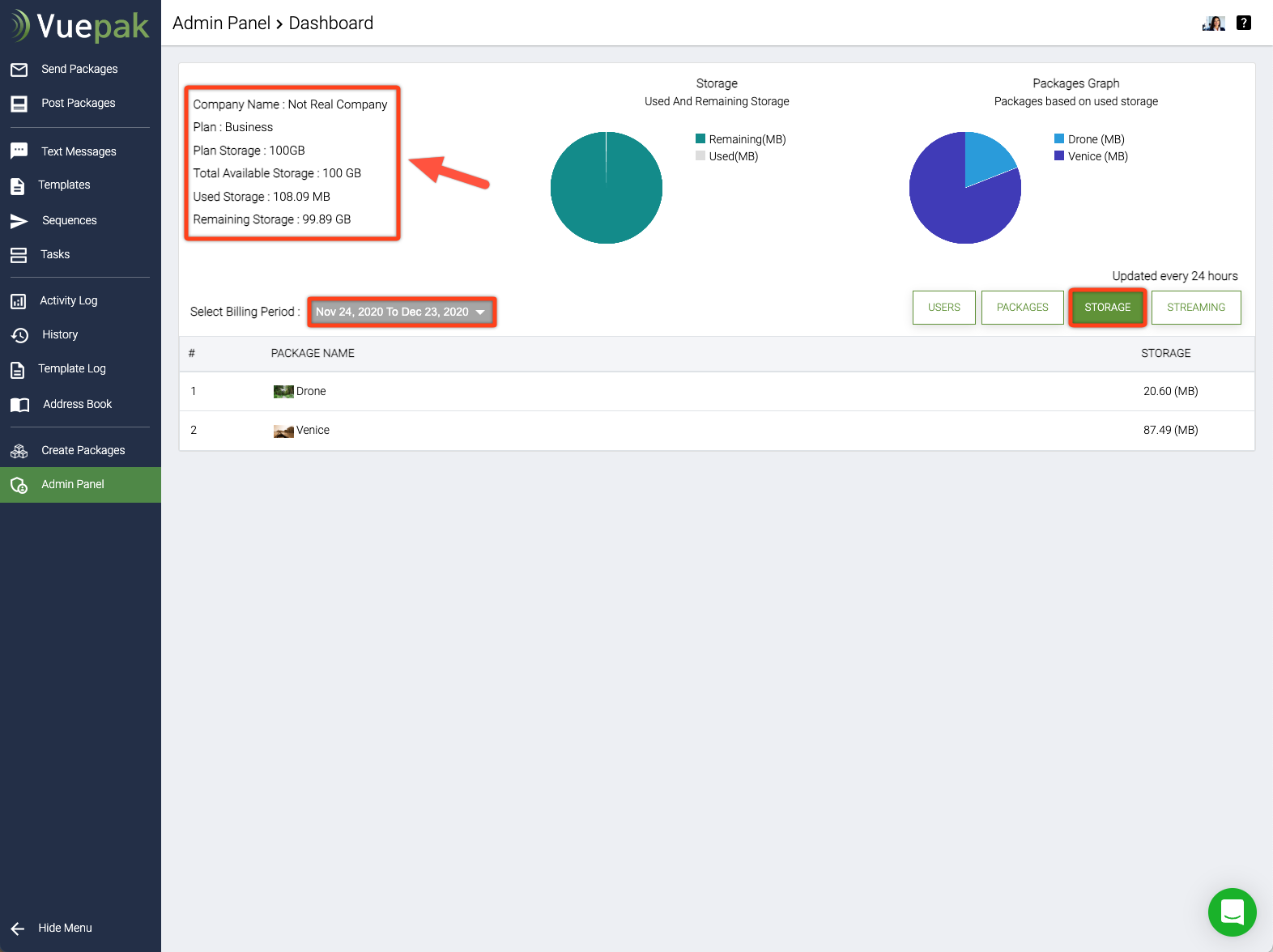1273x952 pixels.
Task: Toggle Drone (MB) legend swatch
Action: click(1059, 138)
